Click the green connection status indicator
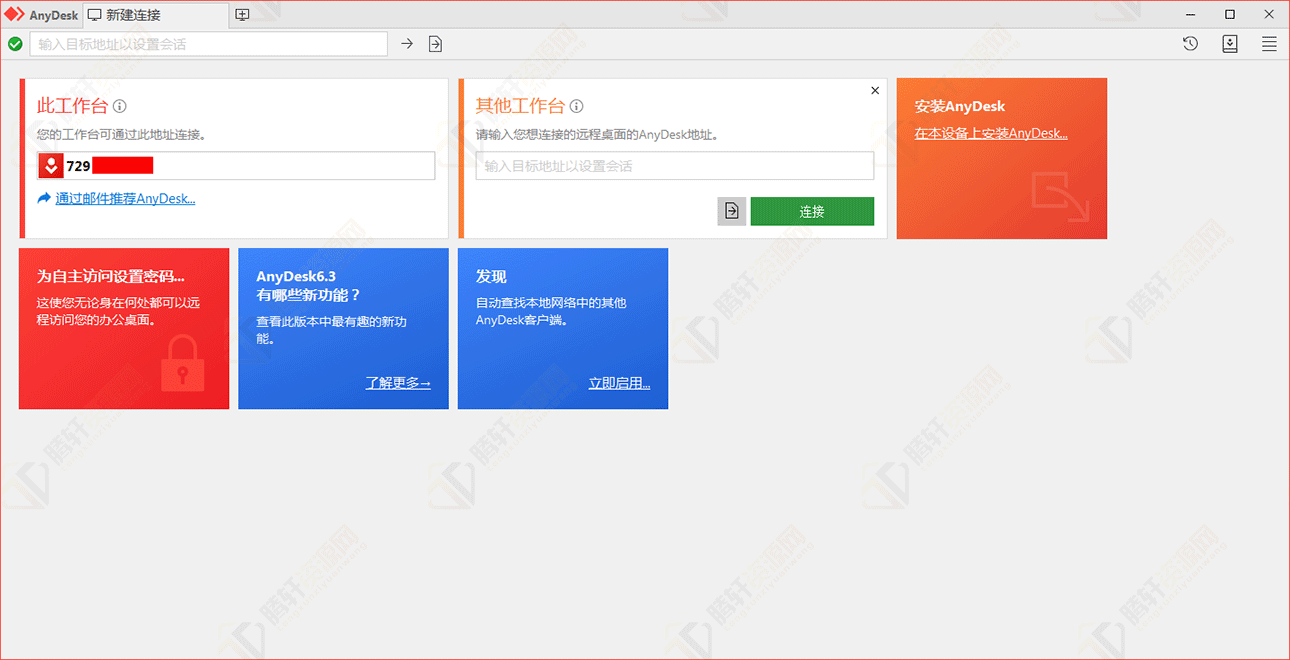 [x=15, y=43]
